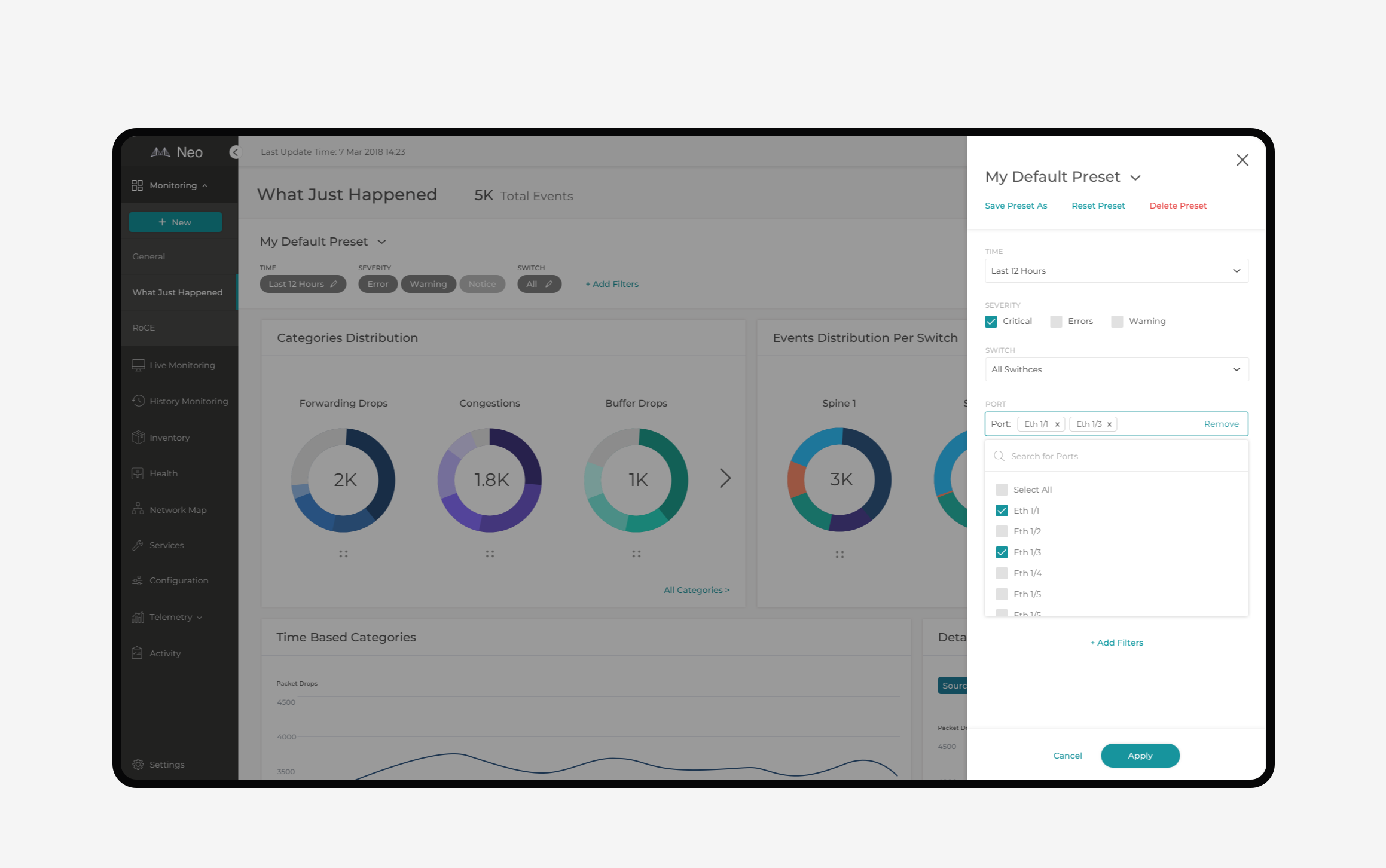Click the Live Monitoring sidebar icon

(x=138, y=365)
